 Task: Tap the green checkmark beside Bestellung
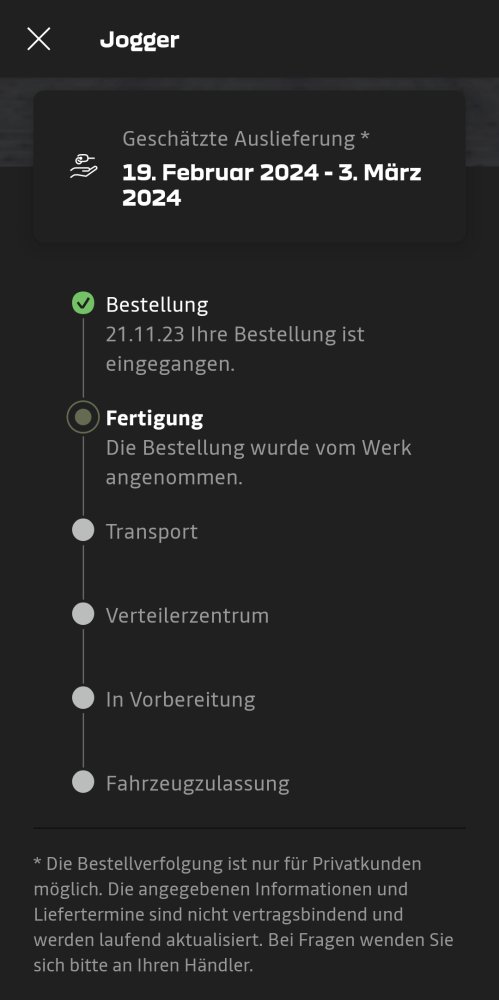click(x=83, y=304)
